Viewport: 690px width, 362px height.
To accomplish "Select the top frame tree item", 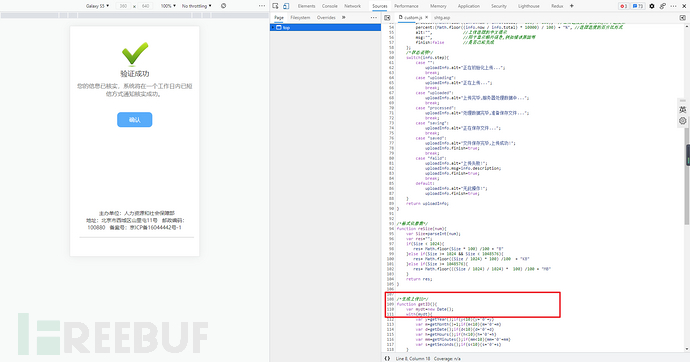I will [x=325, y=27].
